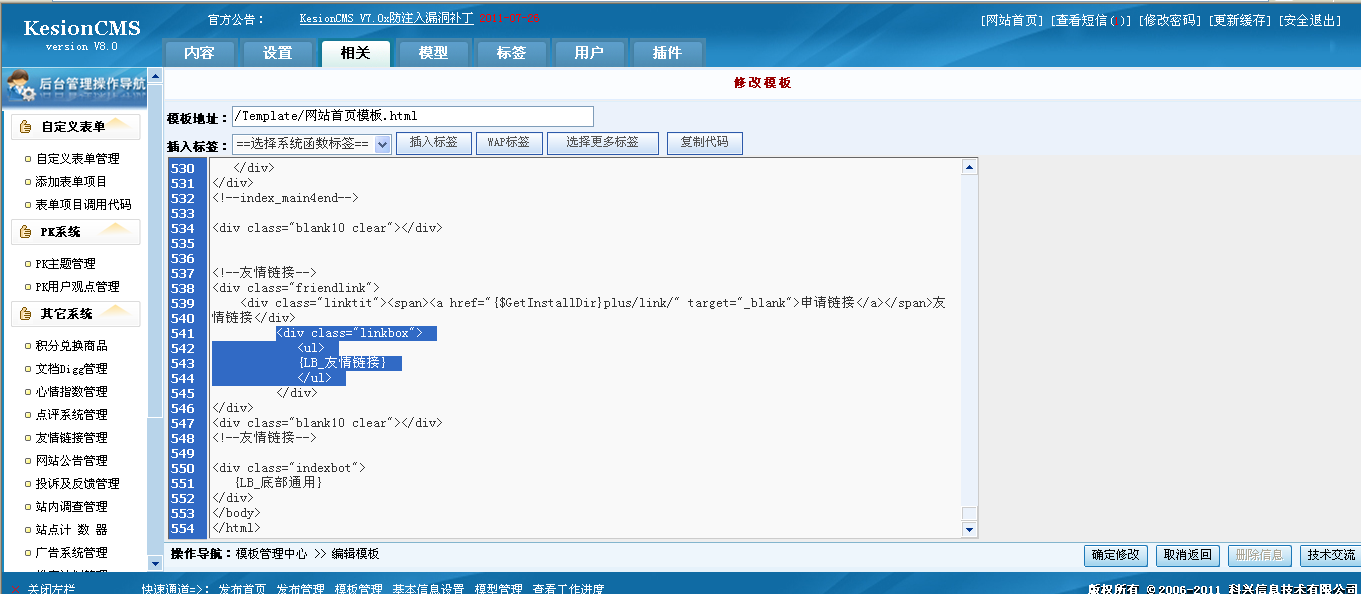Click the editor scrollbar up arrow icon
This screenshot has width=1361, height=594.
(x=967, y=166)
